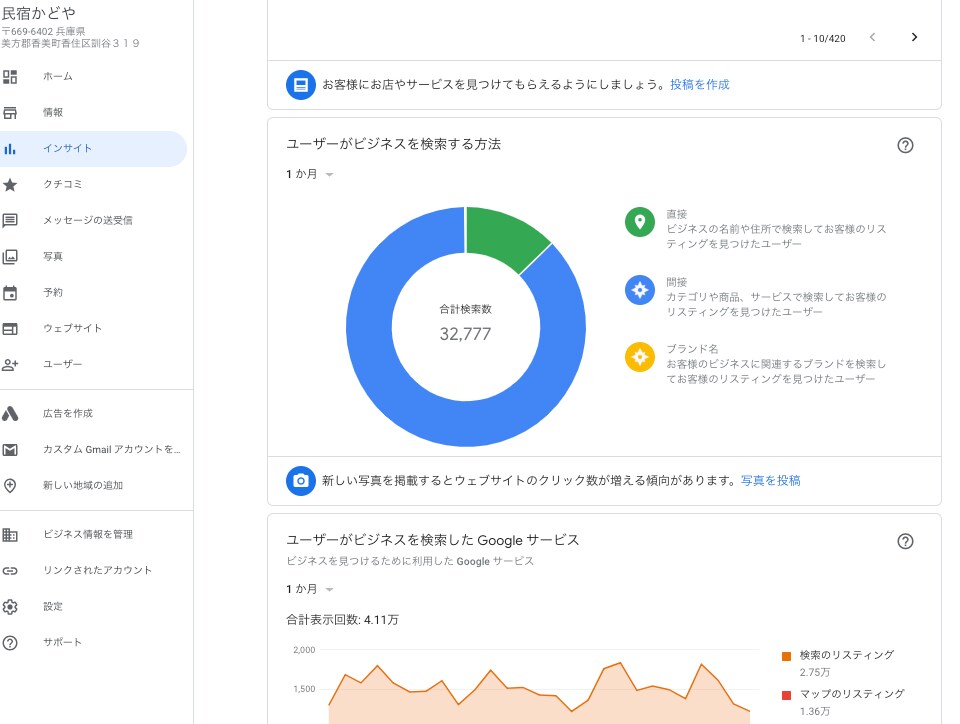Open the 1 か月 dropdown in search methods card
Image resolution: width=960 pixels, height=724 pixels.
310,174
